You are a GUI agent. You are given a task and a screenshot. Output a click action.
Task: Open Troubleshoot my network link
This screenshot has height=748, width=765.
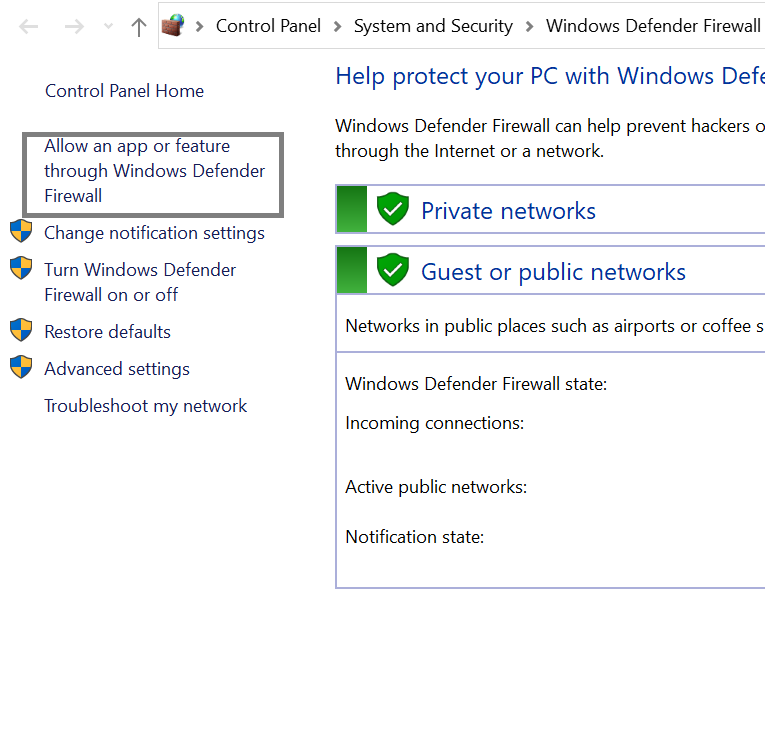(x=145, y=406)
